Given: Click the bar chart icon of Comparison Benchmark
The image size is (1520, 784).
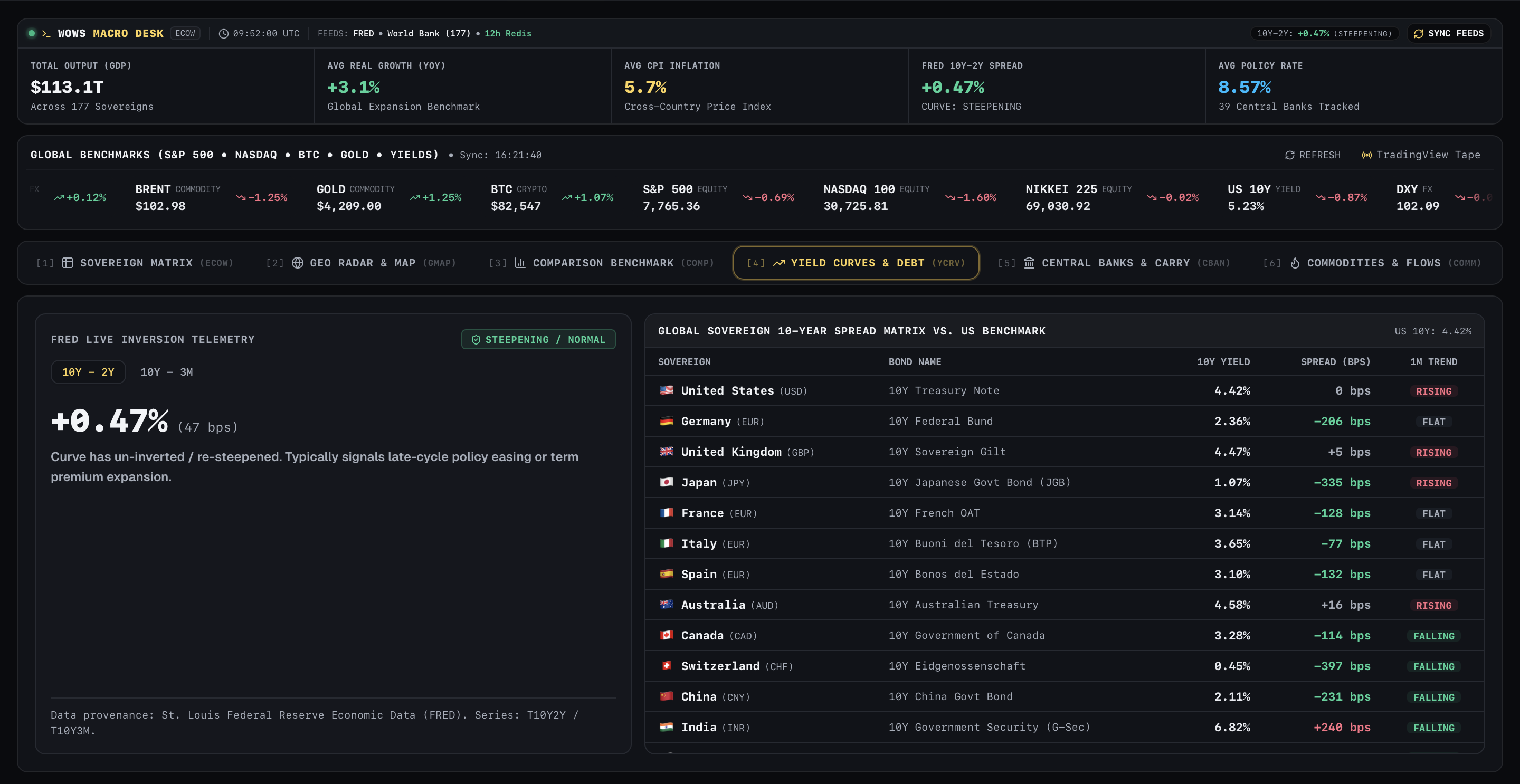Looking at the screenshot, I should click(x=520, y=263).
